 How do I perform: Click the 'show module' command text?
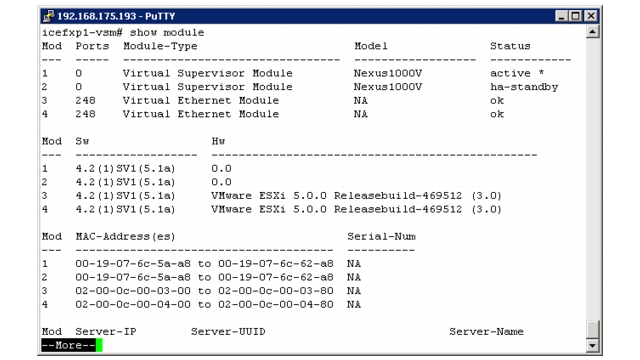(x=167, y=33)
